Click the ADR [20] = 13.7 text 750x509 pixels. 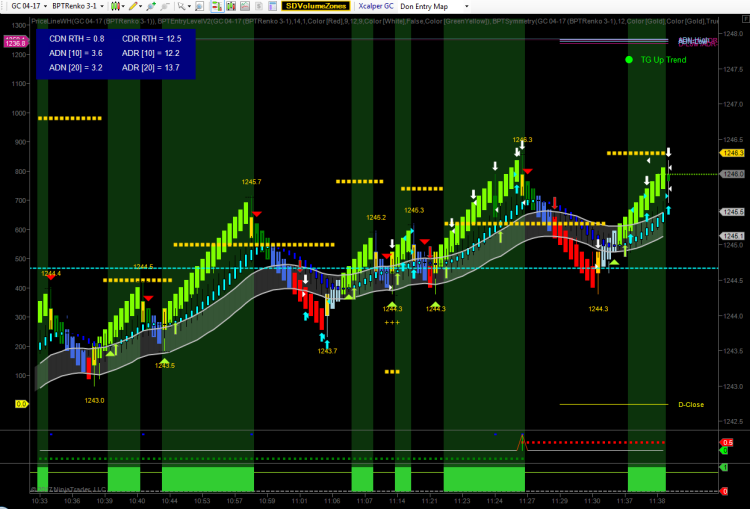151,67
